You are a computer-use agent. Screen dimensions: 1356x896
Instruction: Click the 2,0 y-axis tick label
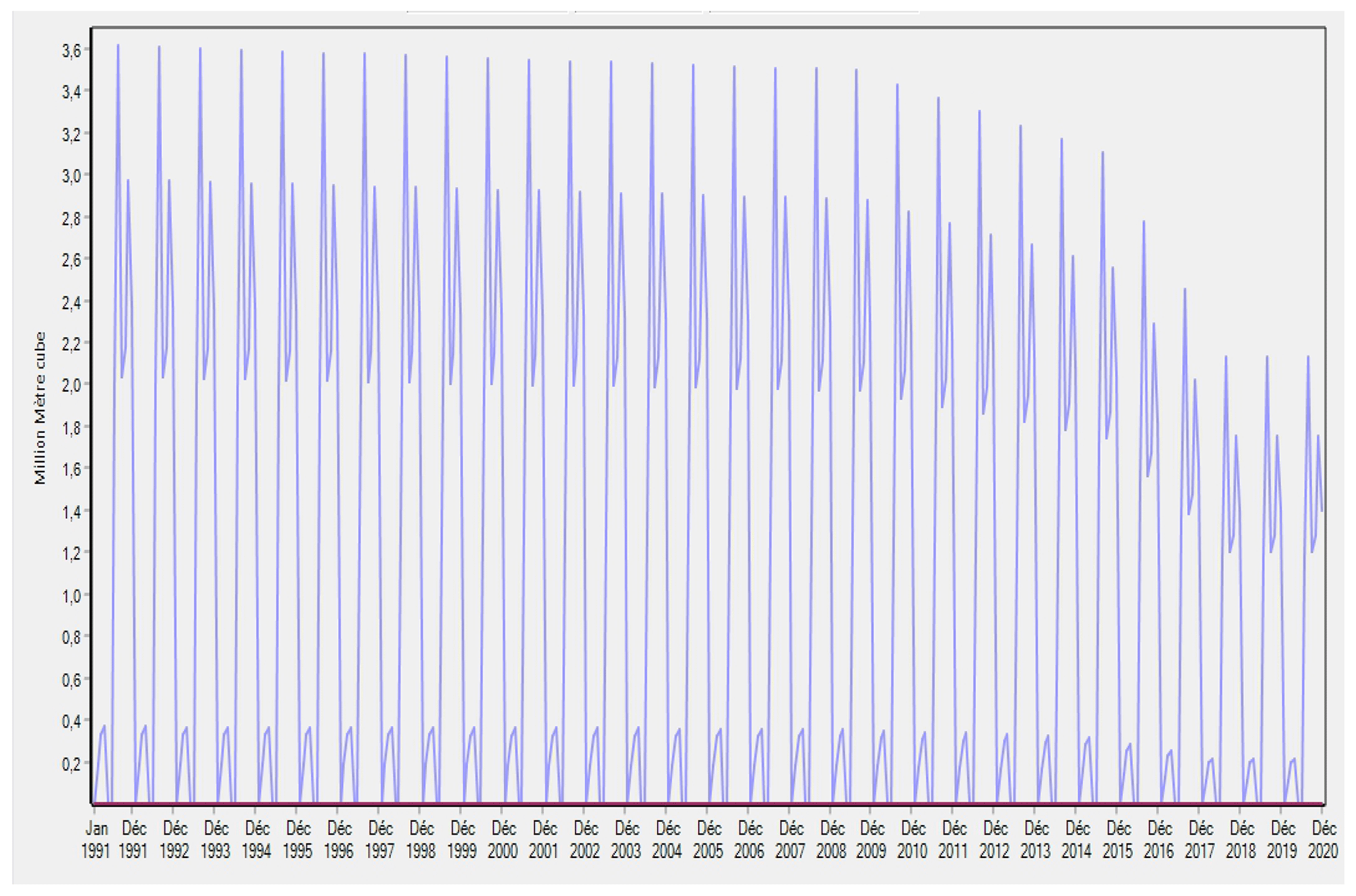pos(71,385)
